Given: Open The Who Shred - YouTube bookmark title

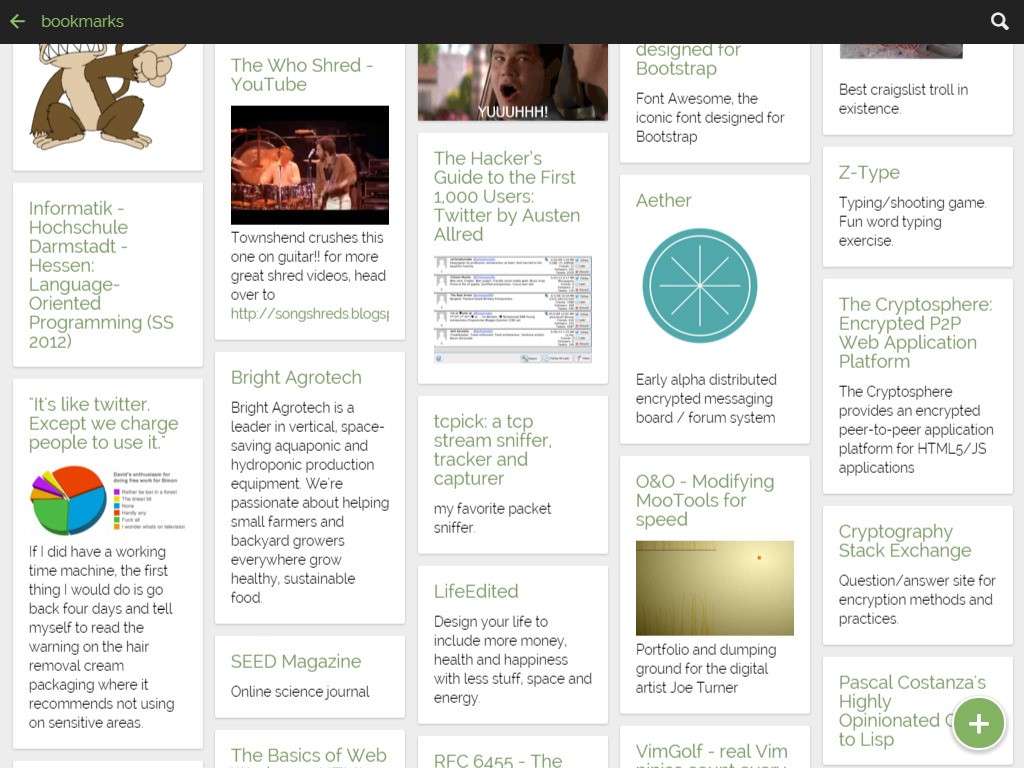Looking at the screenshot, I should [x=301, y=74].
